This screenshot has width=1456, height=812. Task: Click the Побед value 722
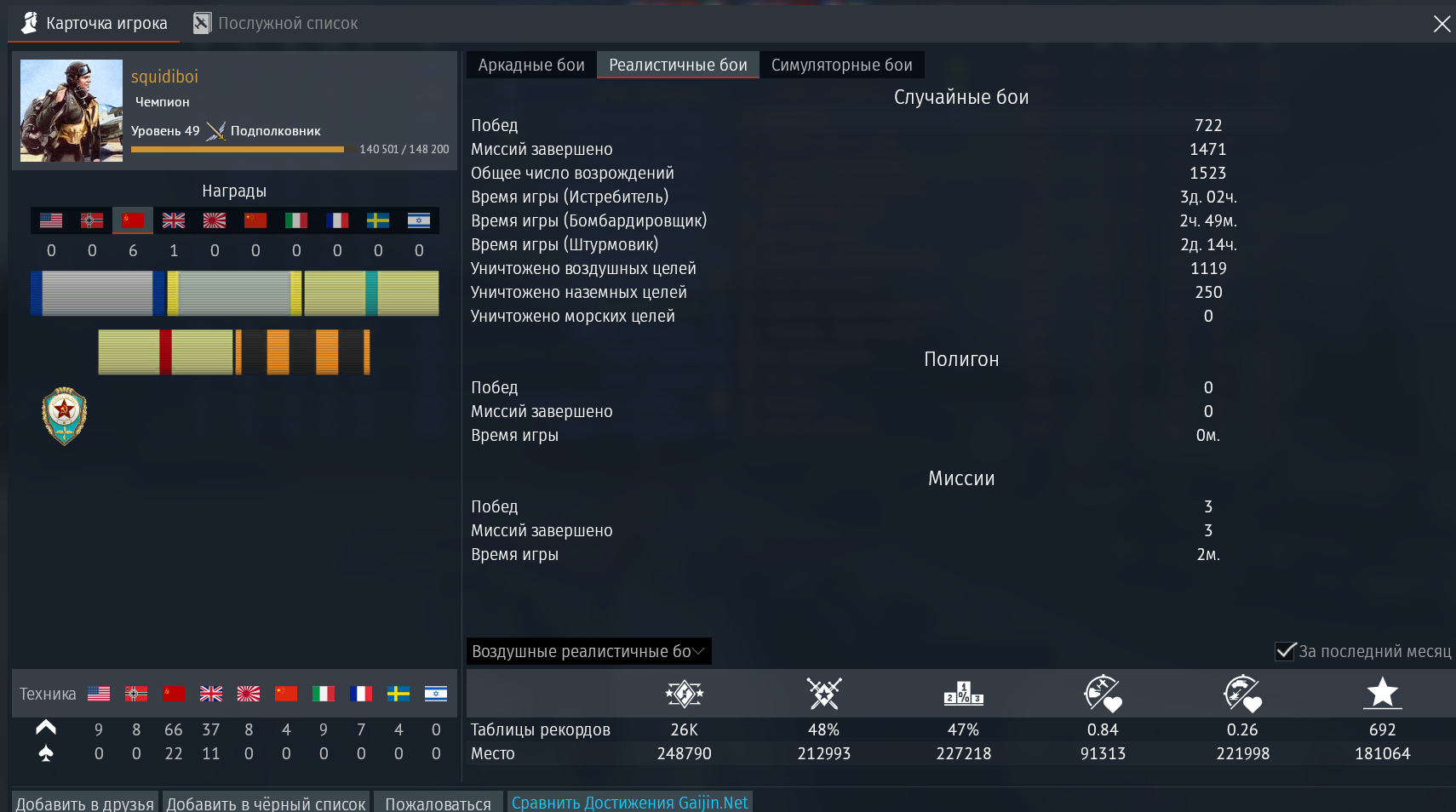point(1208,125)
